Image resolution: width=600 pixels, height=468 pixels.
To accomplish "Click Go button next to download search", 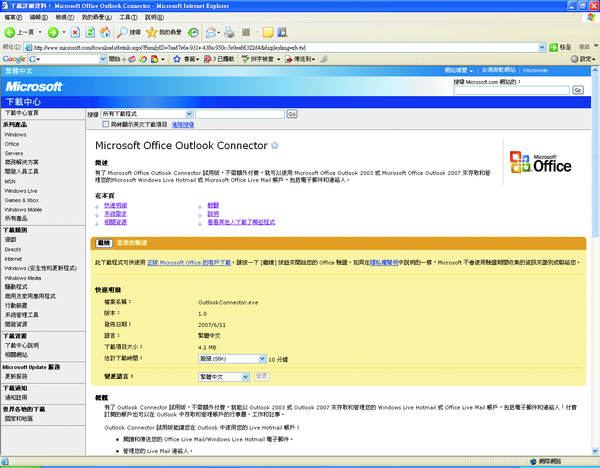I will click(292, 114).
